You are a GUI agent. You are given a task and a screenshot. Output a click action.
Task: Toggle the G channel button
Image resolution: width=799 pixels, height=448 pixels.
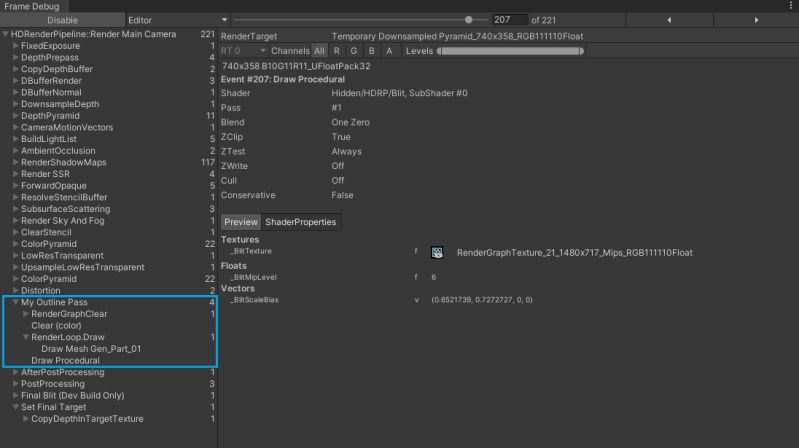(354, 51)
